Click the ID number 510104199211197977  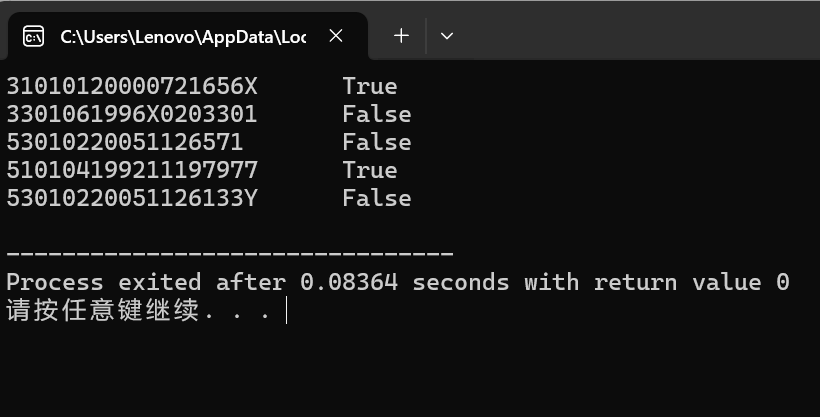132,170
